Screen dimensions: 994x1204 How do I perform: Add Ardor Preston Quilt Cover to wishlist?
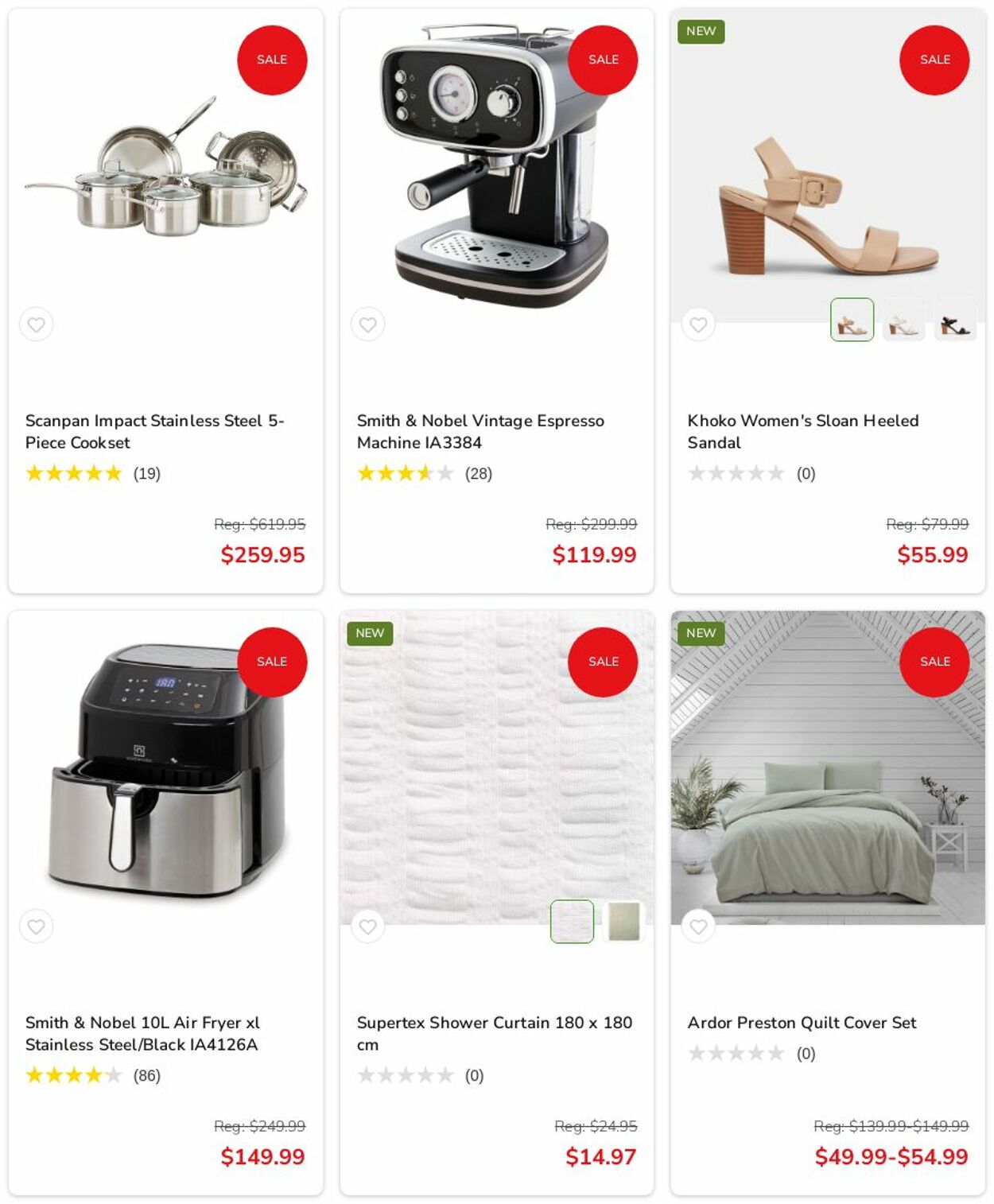click(x=698, y=926)
